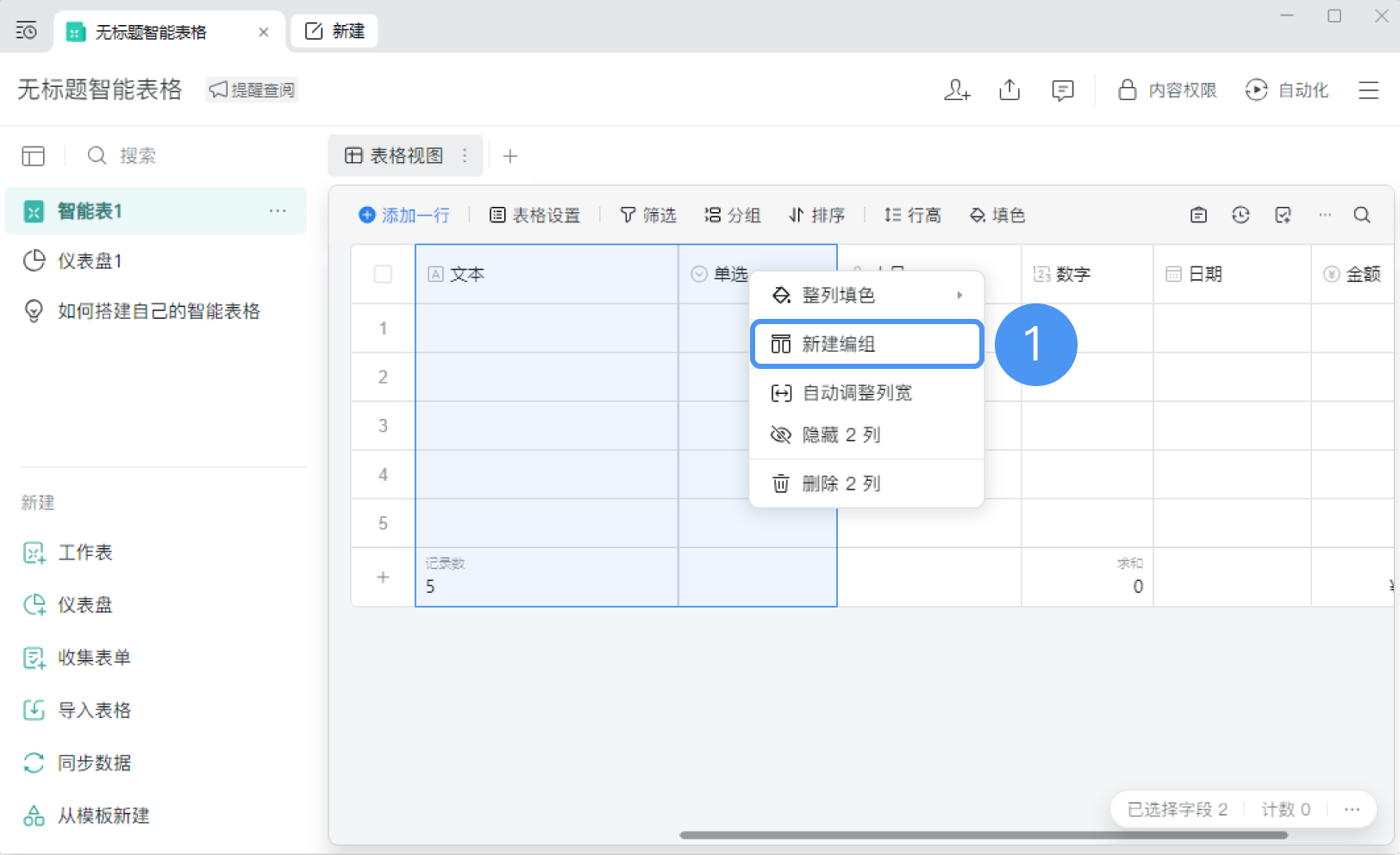This screenshot has width=1400, height=855.
Task: Create a new 仪表盘 from sidebar
Action: coord(68,605)
